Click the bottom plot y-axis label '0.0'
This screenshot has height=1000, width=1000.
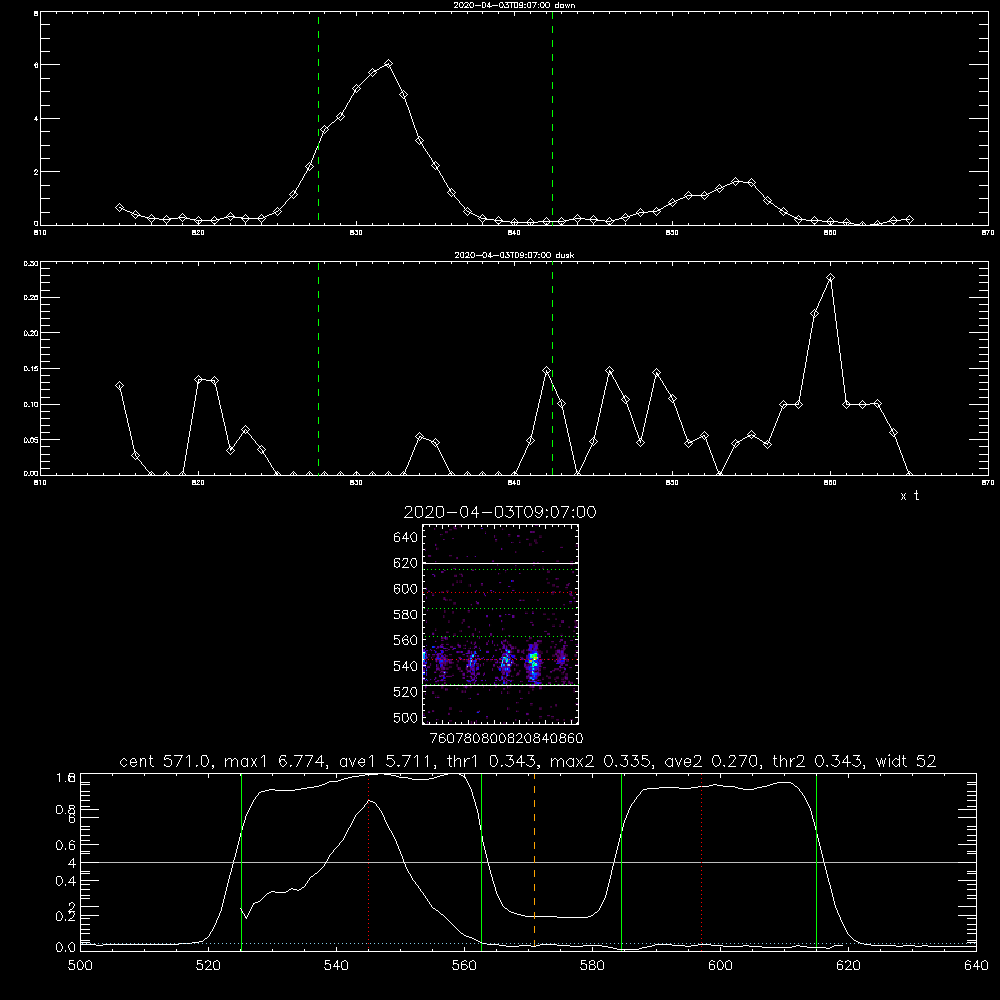(65, 948)
